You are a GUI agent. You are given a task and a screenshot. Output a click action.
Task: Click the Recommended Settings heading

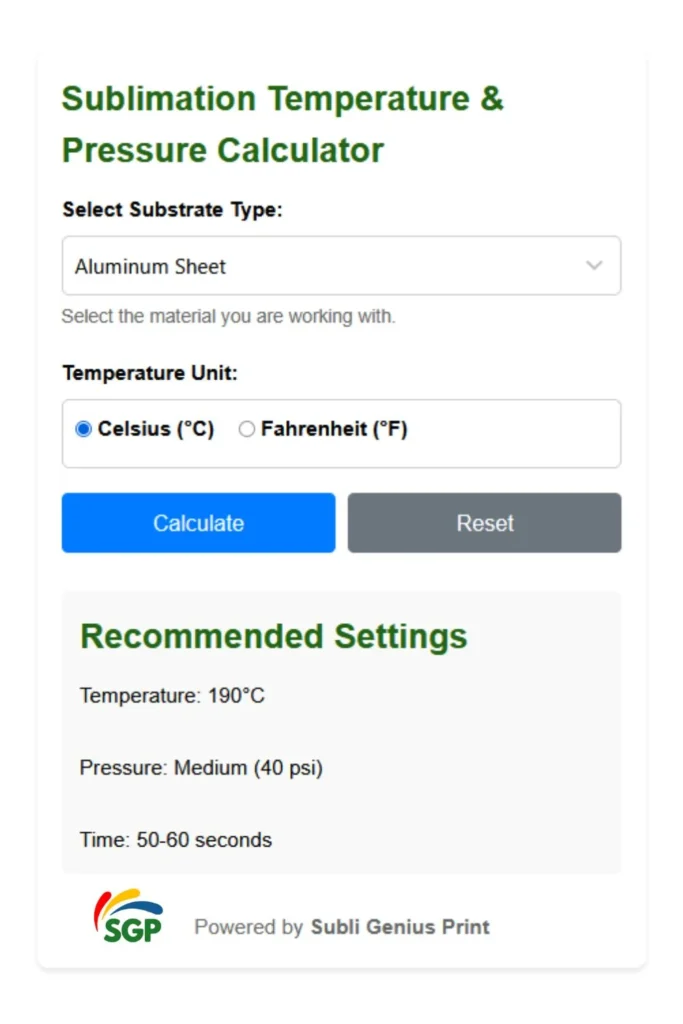pyautogui.click(x=273, y=637)
